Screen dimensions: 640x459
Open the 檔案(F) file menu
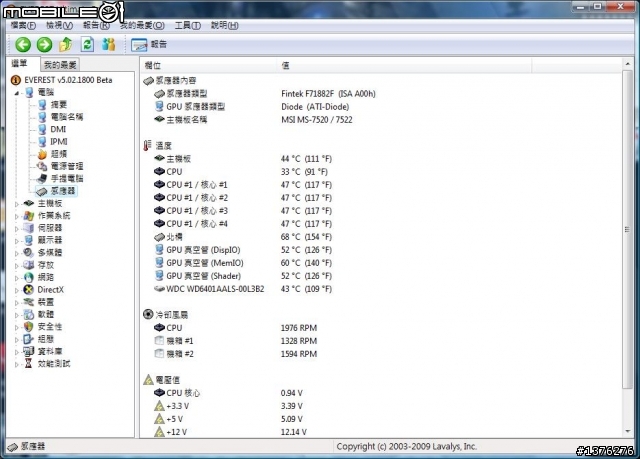(x=23, y=25)
